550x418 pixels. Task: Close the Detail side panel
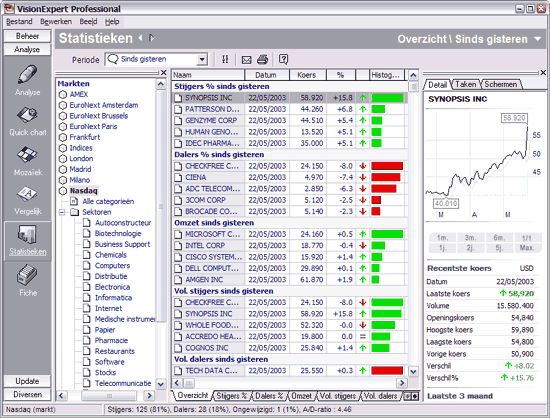543,73
